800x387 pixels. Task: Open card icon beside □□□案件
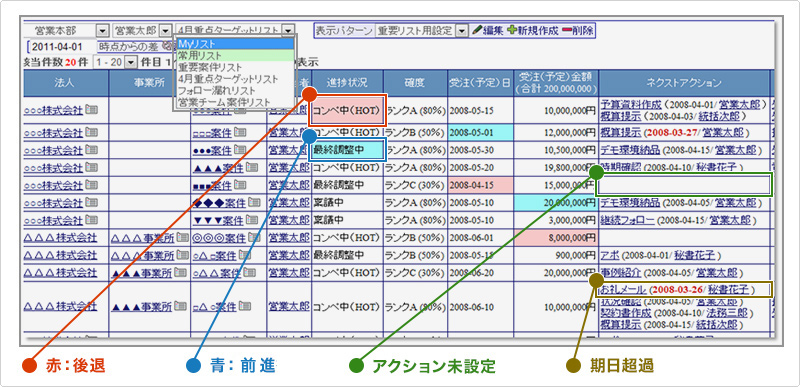(240, 133)
